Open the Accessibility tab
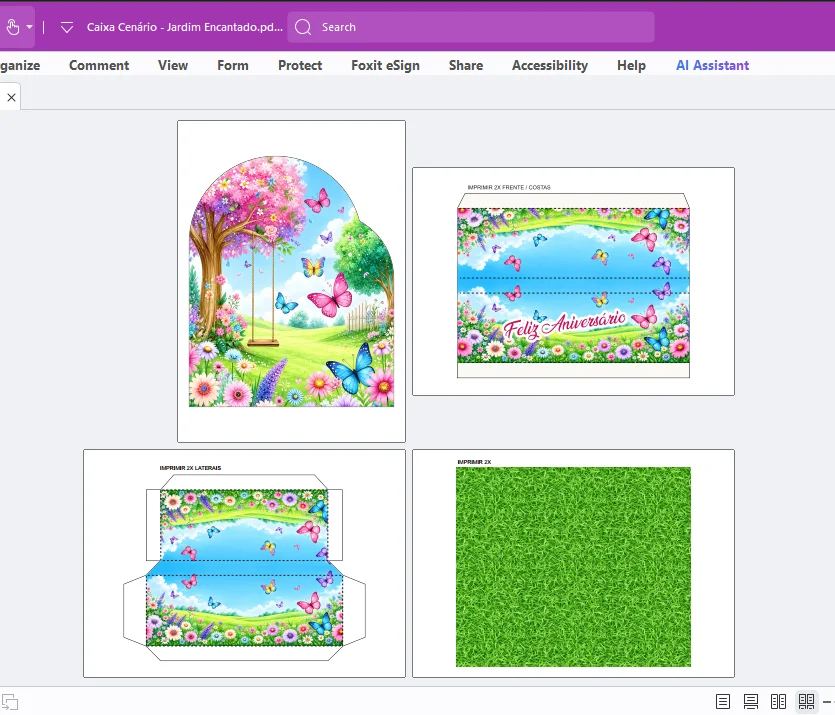Viewport: 835px width, 715px height. pyautogui.click(x=550, y=65)
